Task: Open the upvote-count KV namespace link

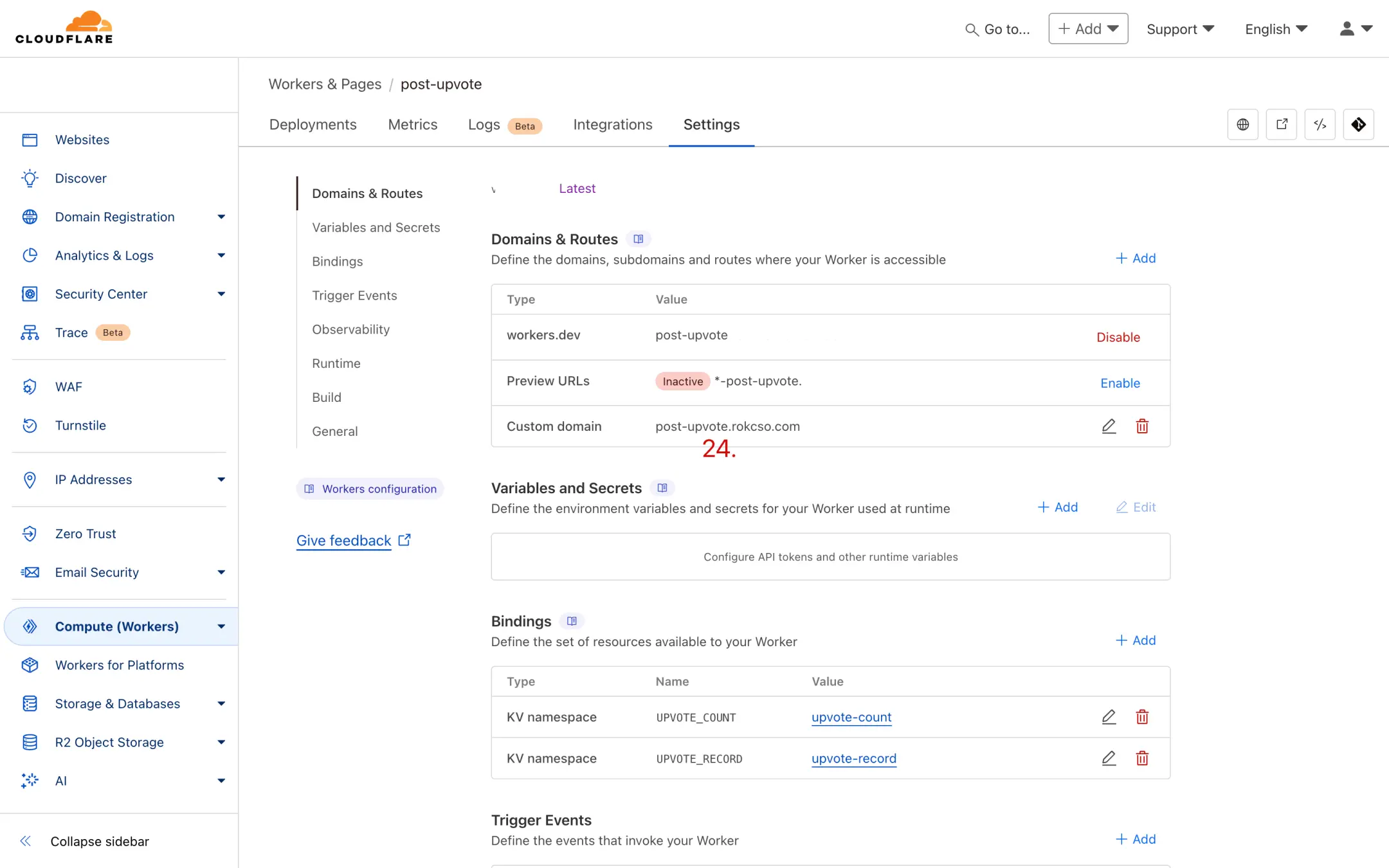Action: point(851,718)
